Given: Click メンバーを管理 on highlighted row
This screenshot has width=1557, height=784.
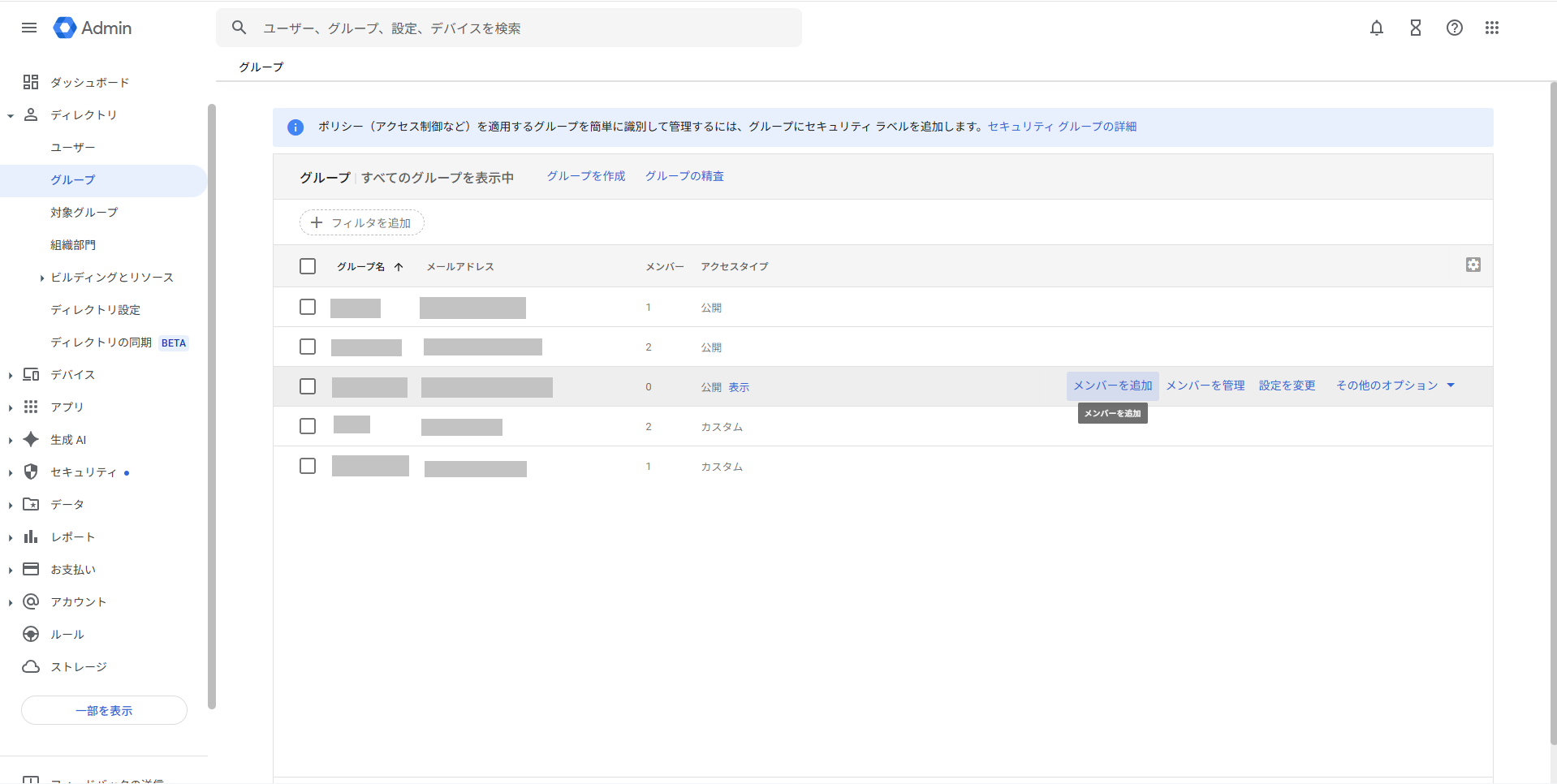Looking at the screenshot, I should (1205, 386).
